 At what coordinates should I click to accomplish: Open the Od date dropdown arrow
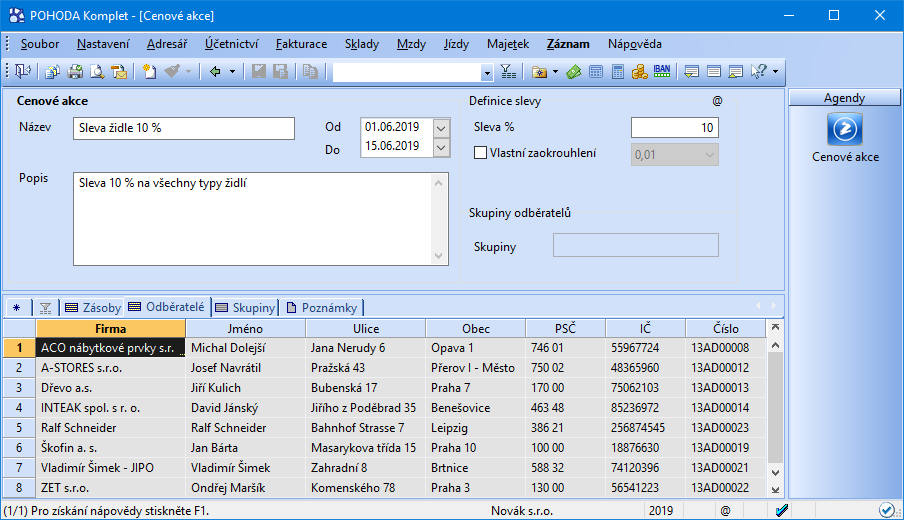441,128
